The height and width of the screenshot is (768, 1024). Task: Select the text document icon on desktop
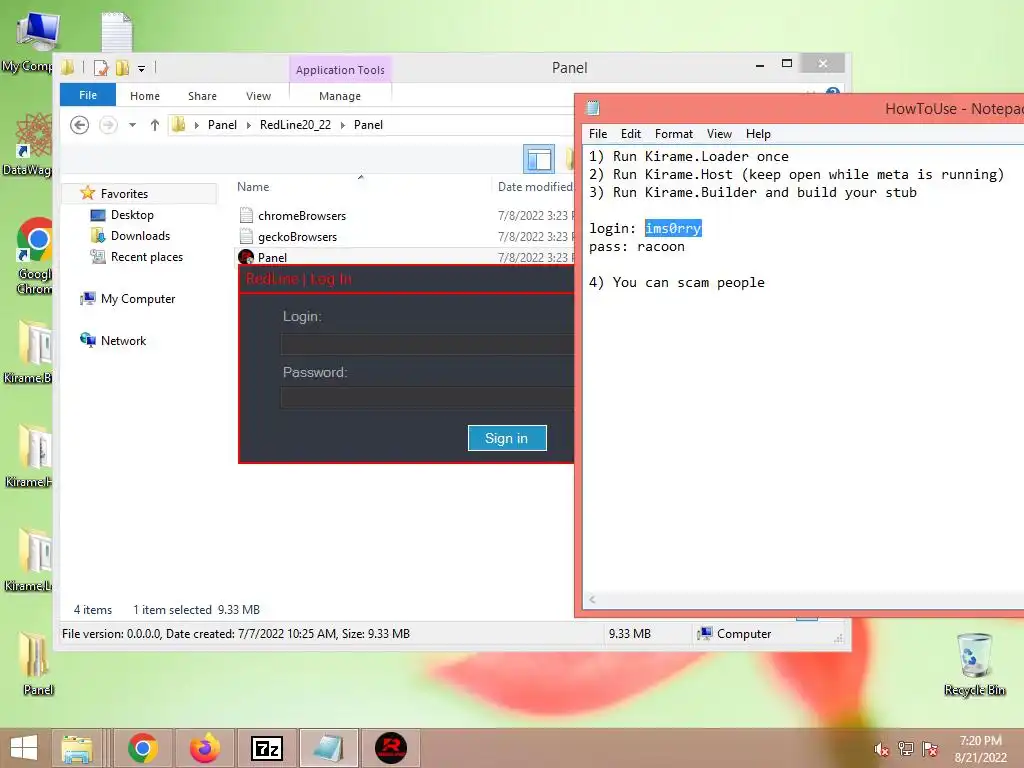pyautogui.click(x=117, y=31)
